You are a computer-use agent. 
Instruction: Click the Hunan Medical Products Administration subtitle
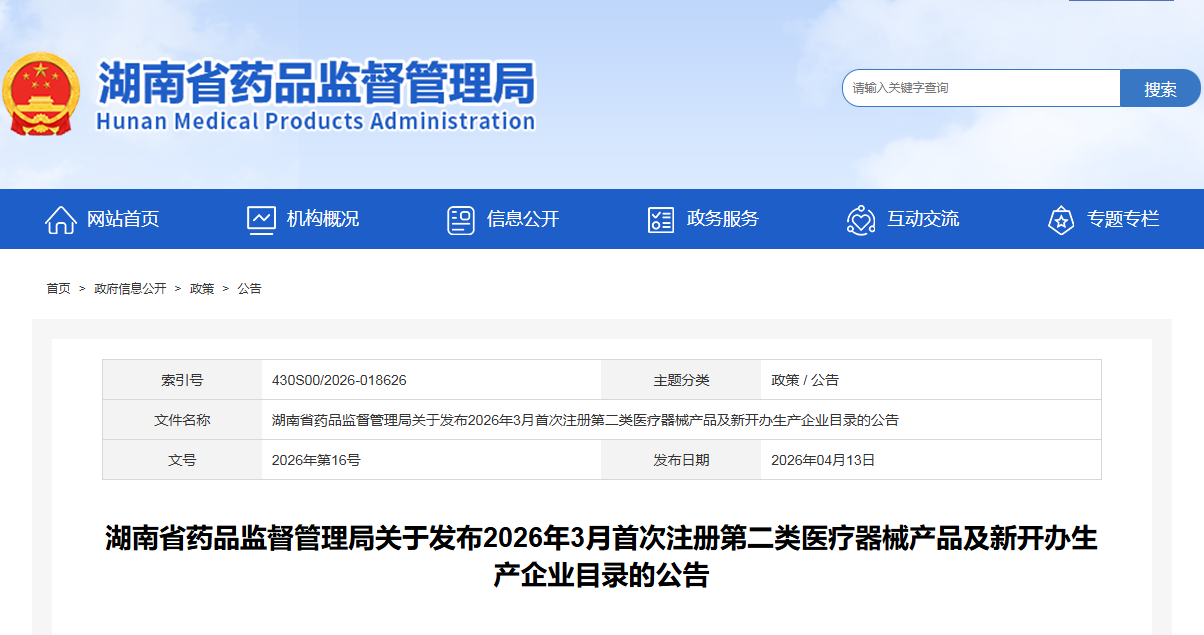[316, 121]
